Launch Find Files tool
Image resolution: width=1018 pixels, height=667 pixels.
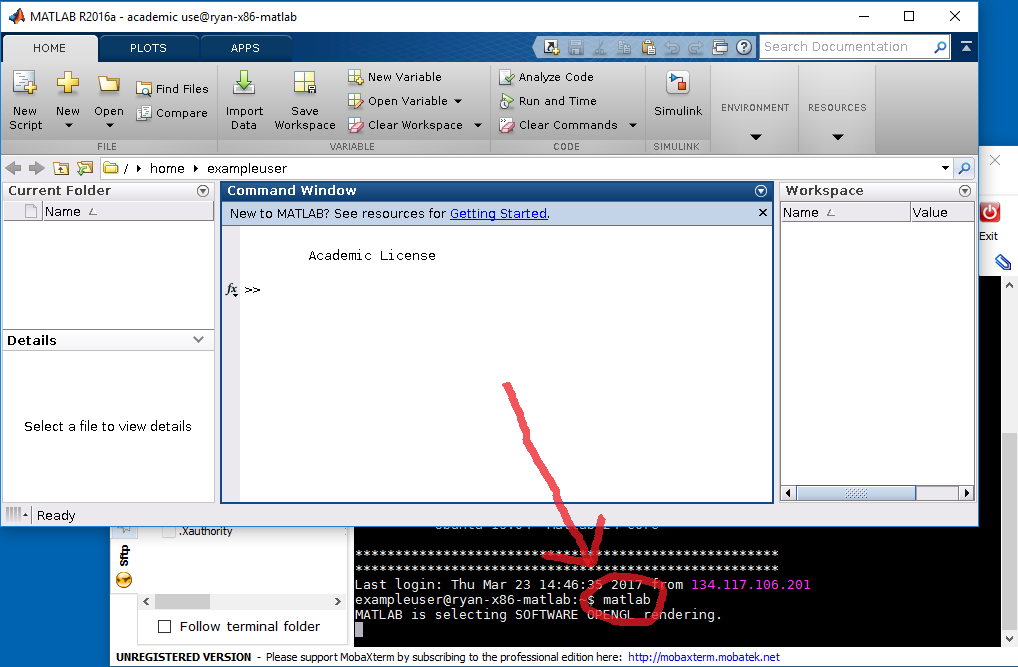[x=172, y=89]
